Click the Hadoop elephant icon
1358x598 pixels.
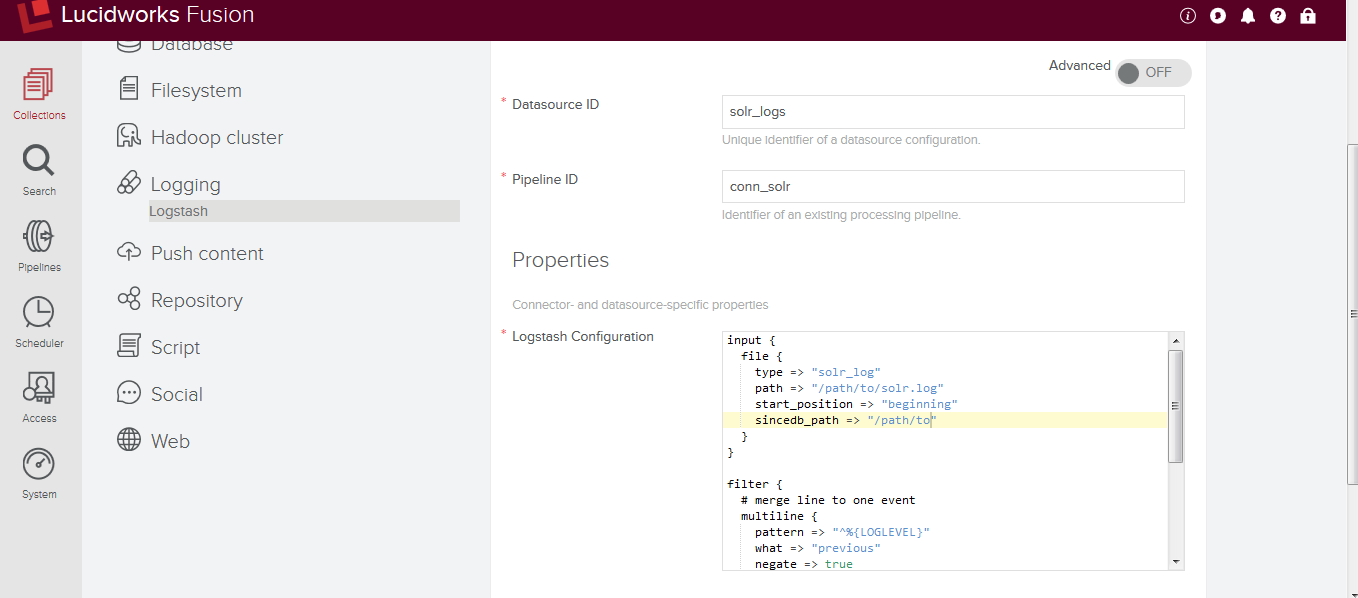(x=129, y=136)
